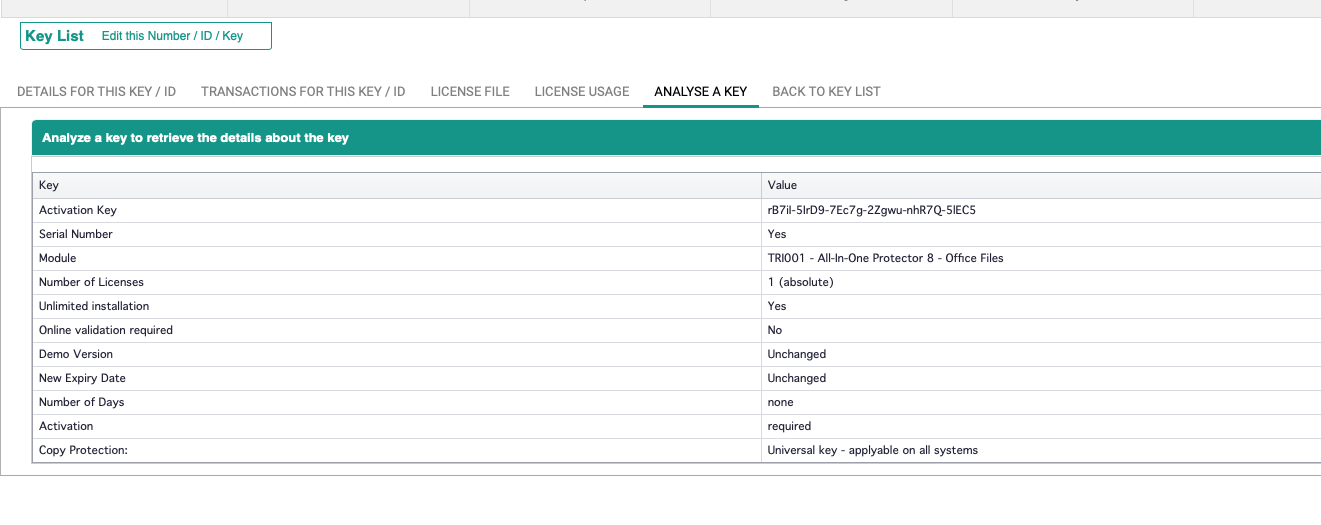This screenshot has width=1321, height=525.
Task: Select the Analyse A Key tab
Action: click(700, 91)
